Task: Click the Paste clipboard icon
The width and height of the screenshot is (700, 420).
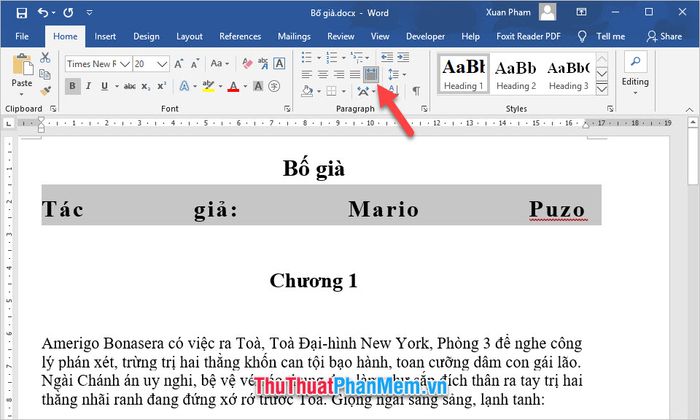Action: click(22, 65)
